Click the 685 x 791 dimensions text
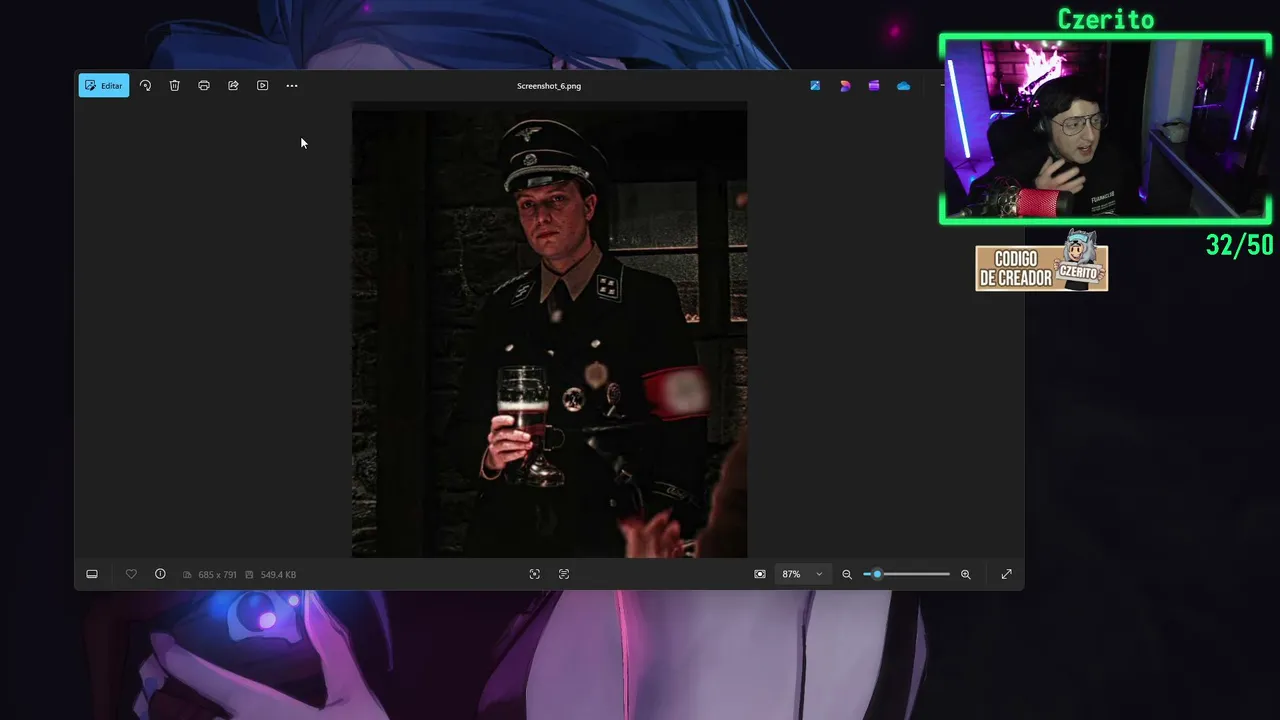 point(217,575)
